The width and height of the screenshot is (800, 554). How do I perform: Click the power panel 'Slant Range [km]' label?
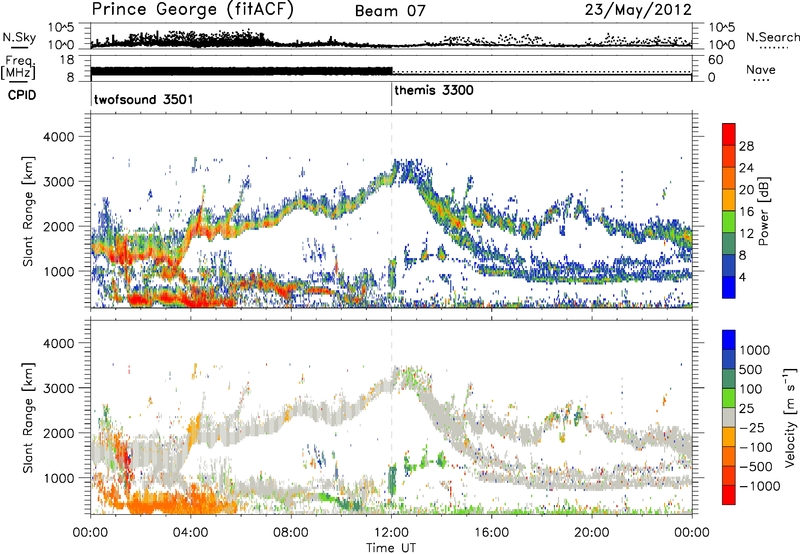[28, 211]
